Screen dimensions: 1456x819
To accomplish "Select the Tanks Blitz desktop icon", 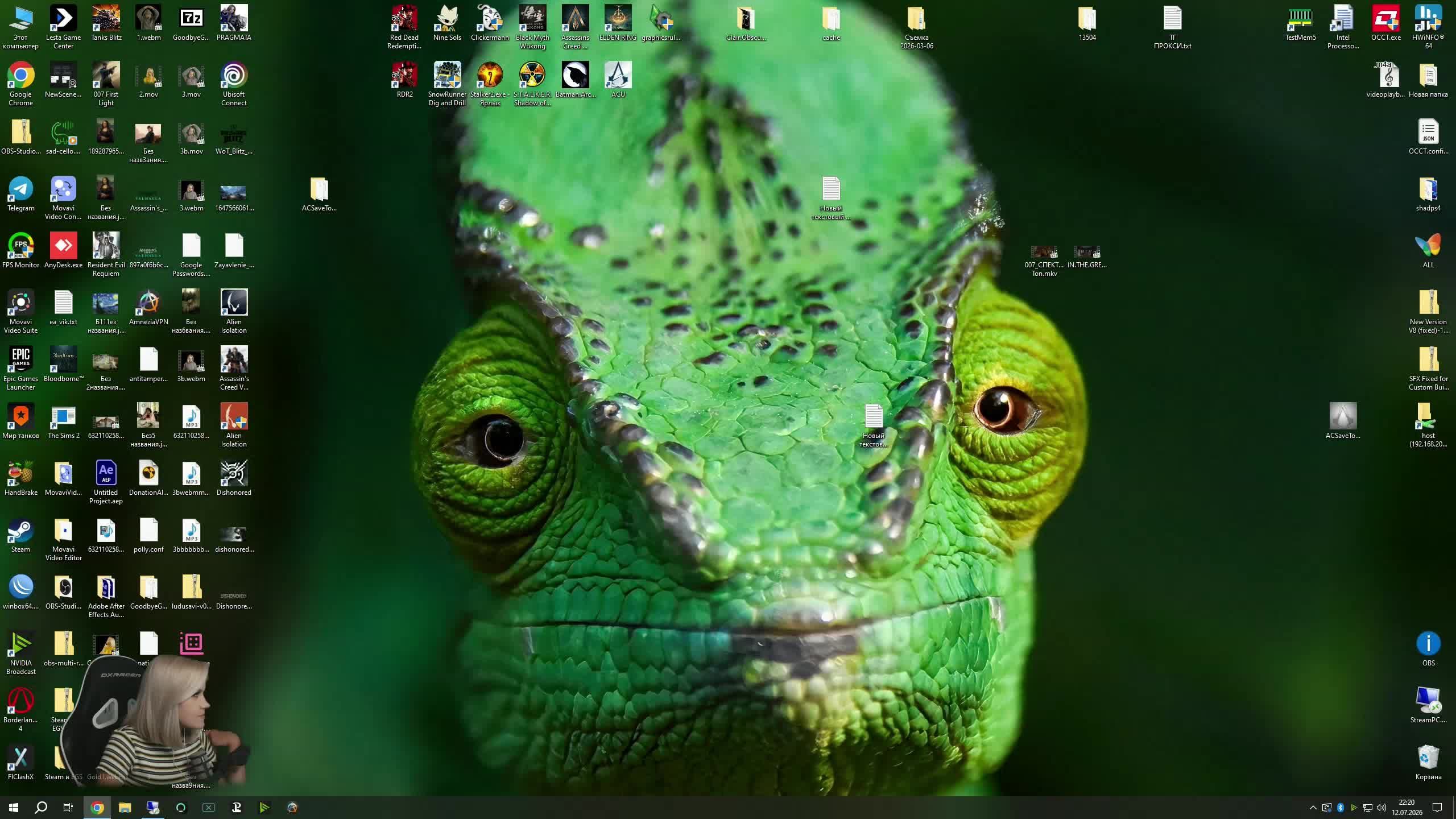I will tap(106, 23).
